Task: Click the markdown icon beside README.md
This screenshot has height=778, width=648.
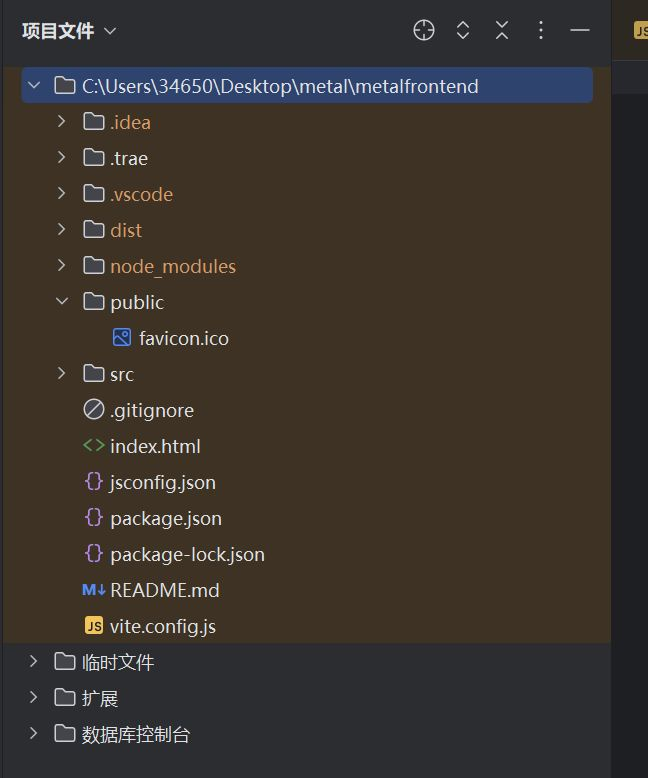Action: 94,590
